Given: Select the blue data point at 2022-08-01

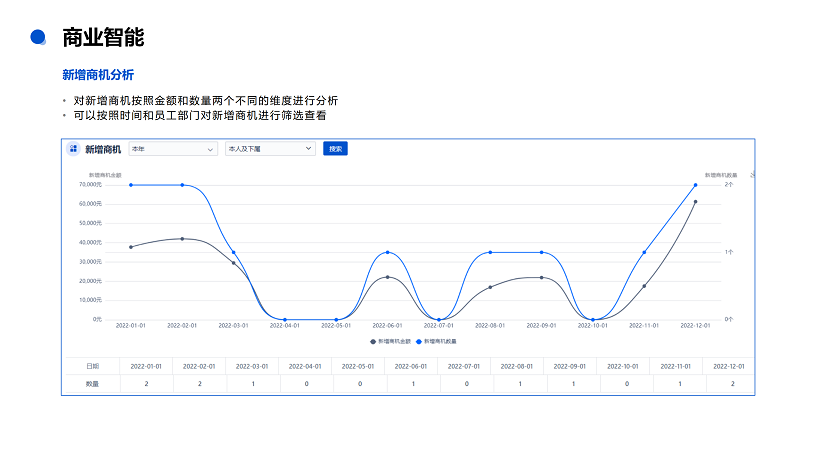Looking at the screenshot, I should [490, 252].
